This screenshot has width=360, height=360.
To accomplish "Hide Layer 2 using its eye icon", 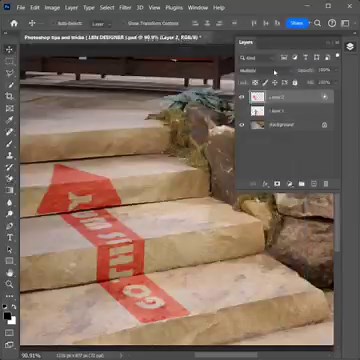I will 242,97.
